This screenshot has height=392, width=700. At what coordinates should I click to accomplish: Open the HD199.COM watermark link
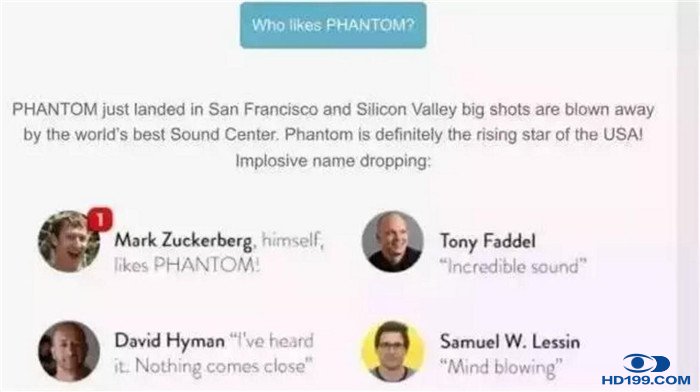click(646, 380)
